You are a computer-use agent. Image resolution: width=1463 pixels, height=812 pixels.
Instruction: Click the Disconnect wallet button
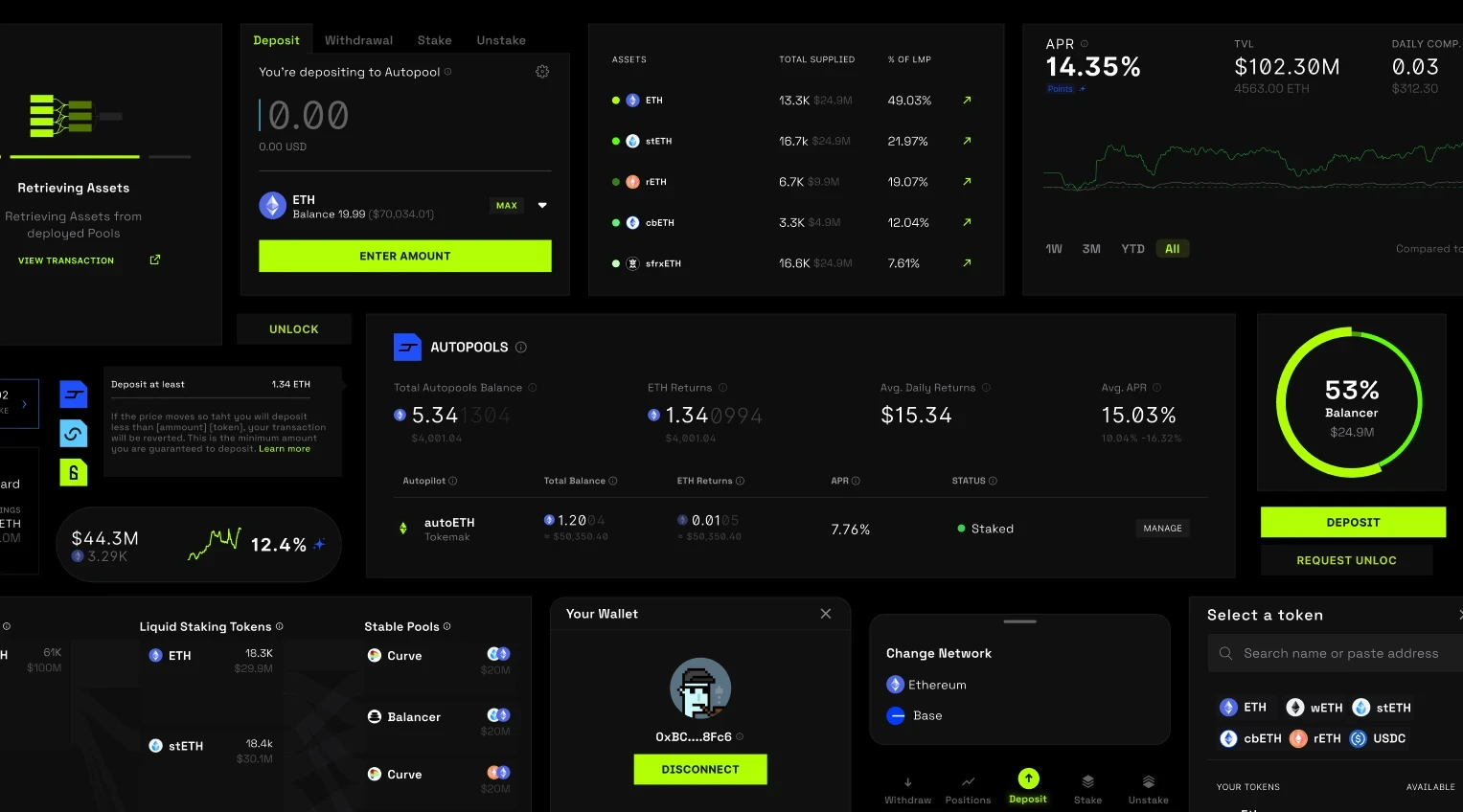[700, 769]
